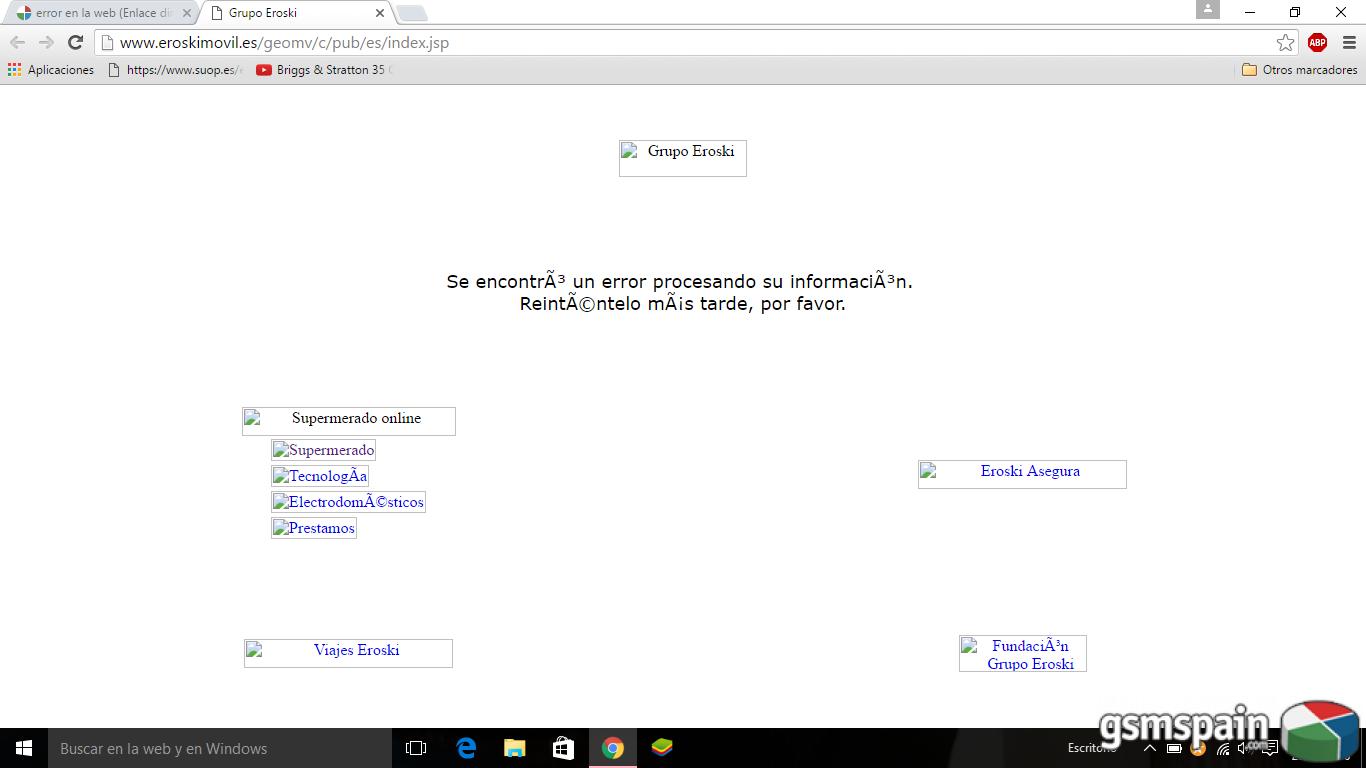Open the Supermerado link
The width and height of the screenshot is (1366, 768).
pos(323,450)
